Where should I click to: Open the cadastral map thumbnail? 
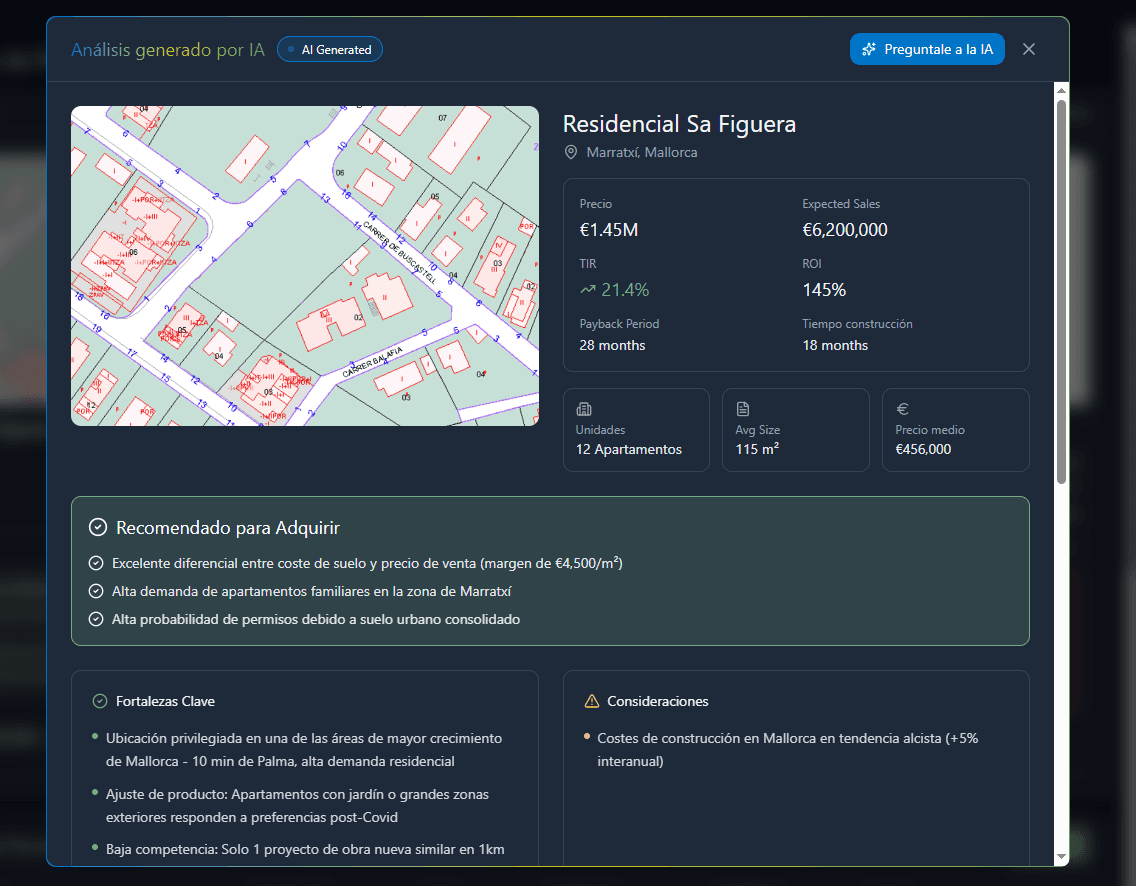305,266
